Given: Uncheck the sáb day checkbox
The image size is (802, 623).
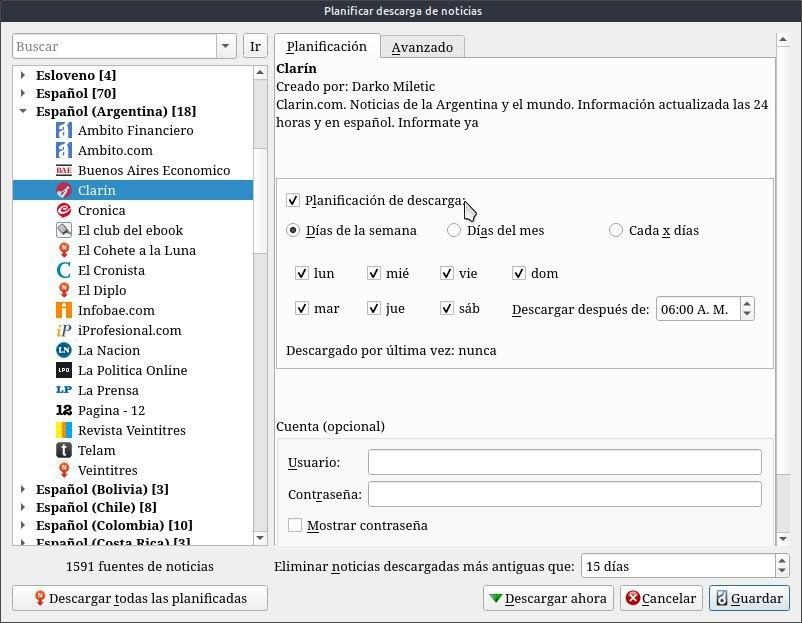Looking at the screenshot, I should pos(447,308).
